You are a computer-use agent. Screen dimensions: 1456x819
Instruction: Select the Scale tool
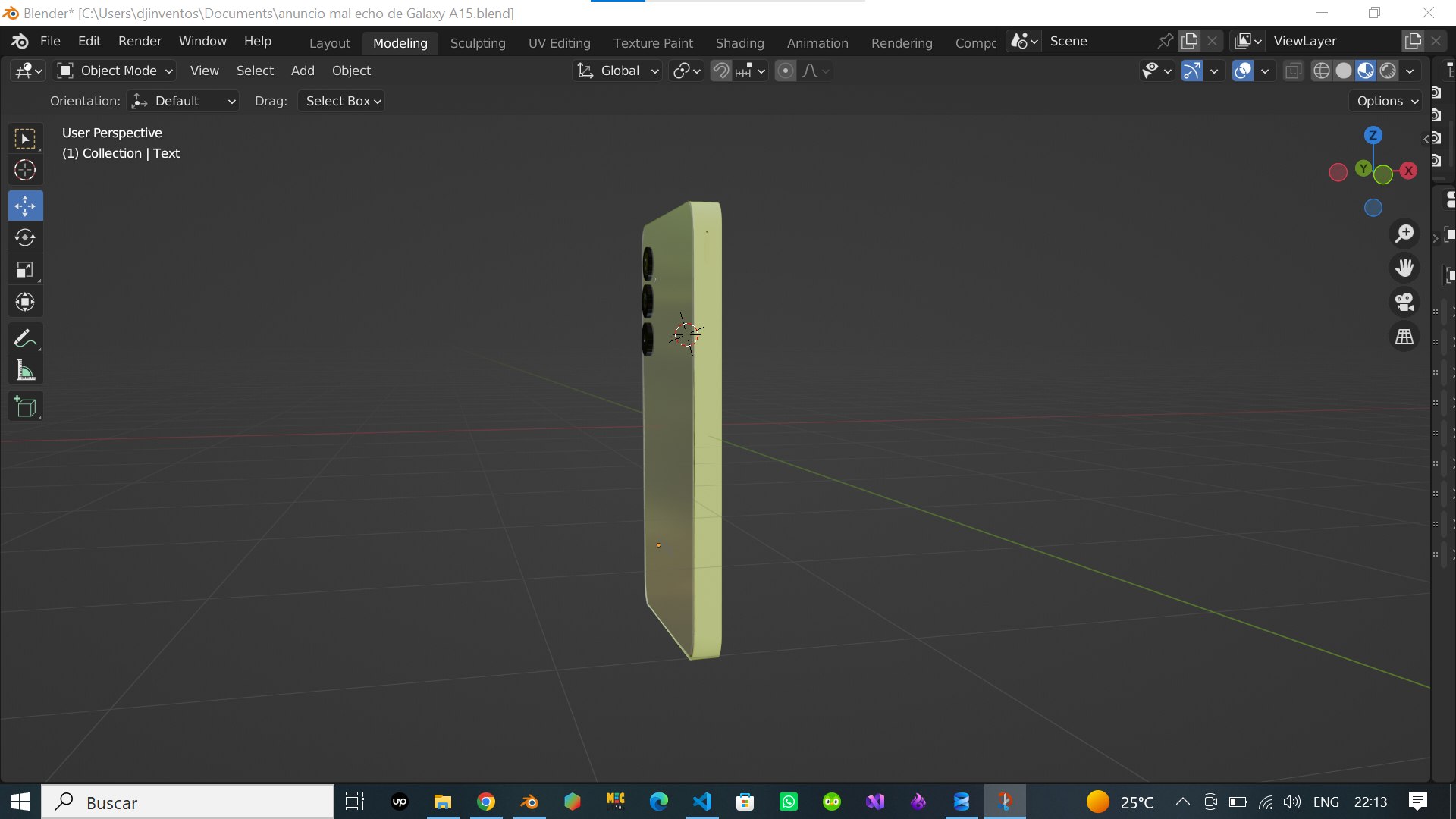tap(25, 270)
